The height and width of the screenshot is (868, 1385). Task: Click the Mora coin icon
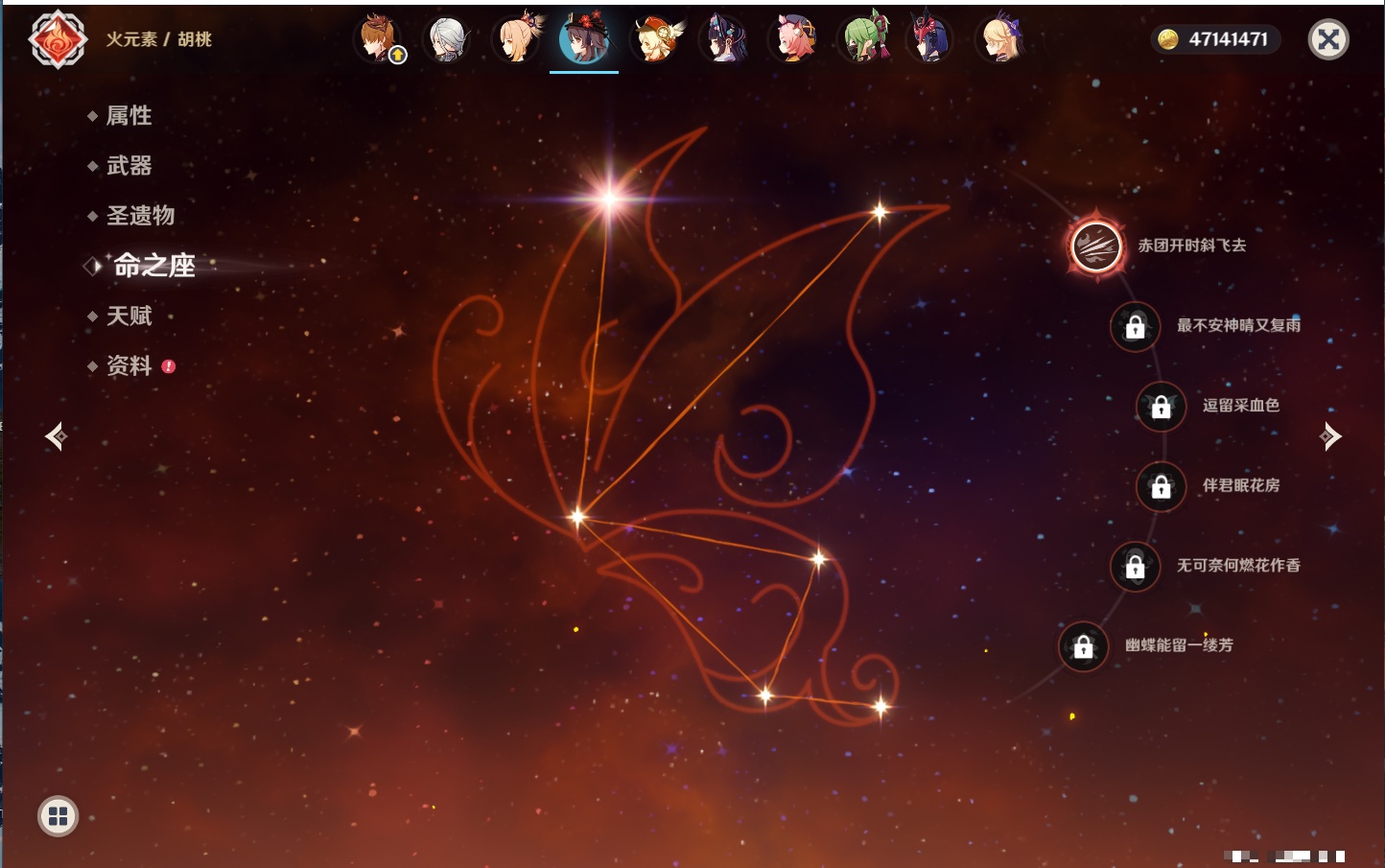[x=1168, y=39]
